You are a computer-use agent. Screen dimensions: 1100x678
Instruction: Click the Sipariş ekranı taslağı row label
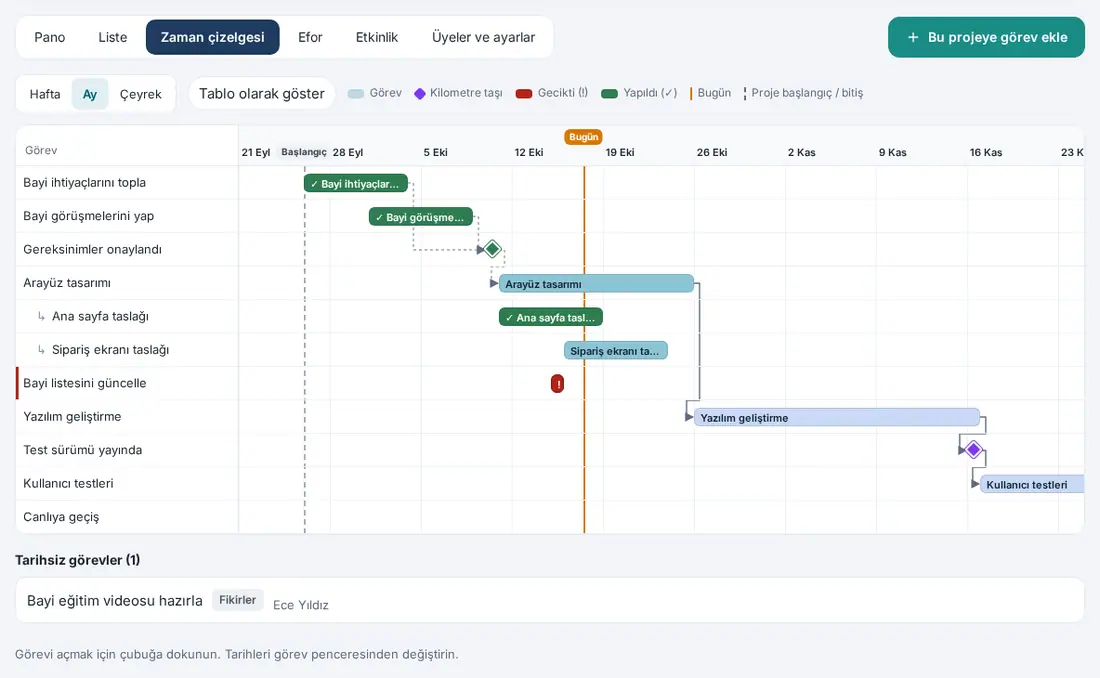(110, 350)
